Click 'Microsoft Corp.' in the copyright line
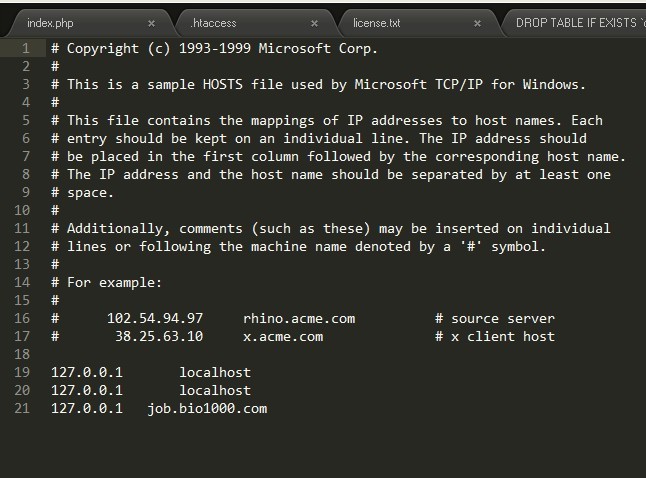646x478 pixels. point(318,49)
